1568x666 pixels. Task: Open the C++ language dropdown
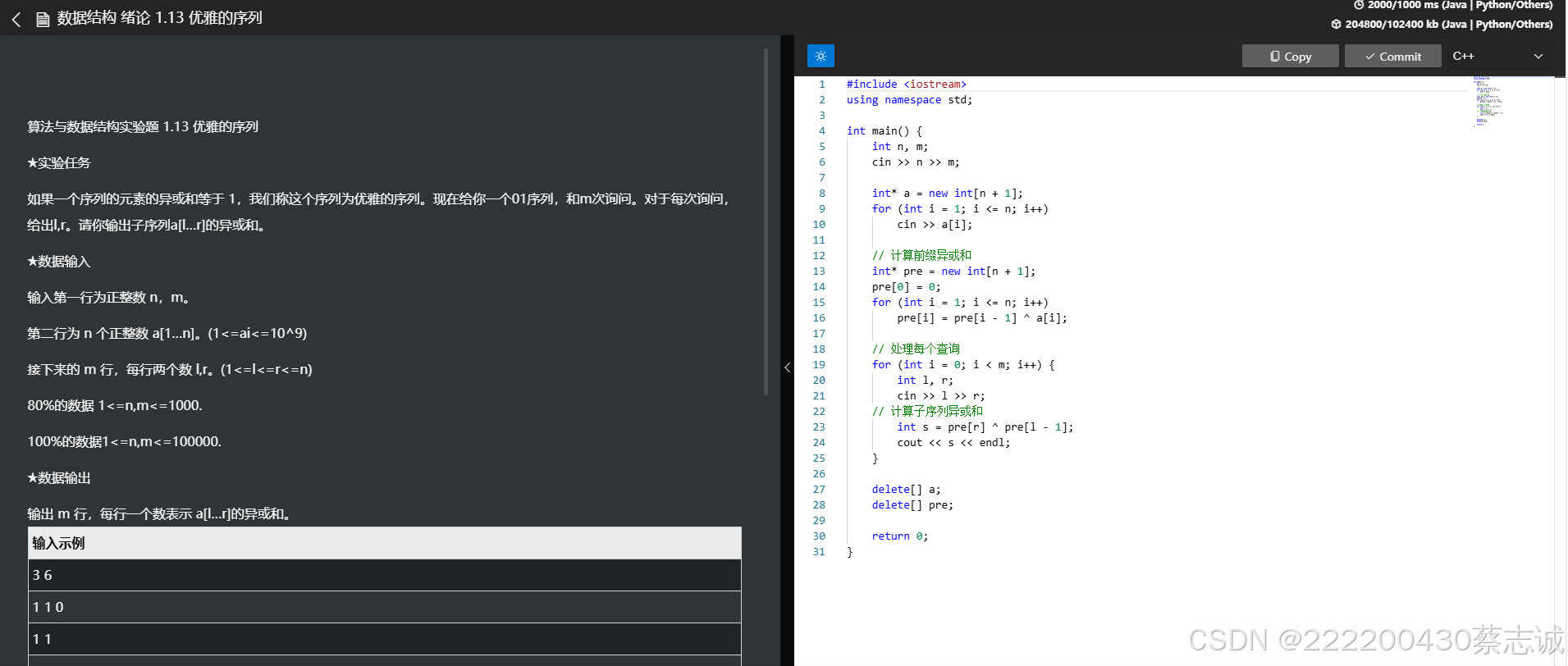pos(1498,56)
